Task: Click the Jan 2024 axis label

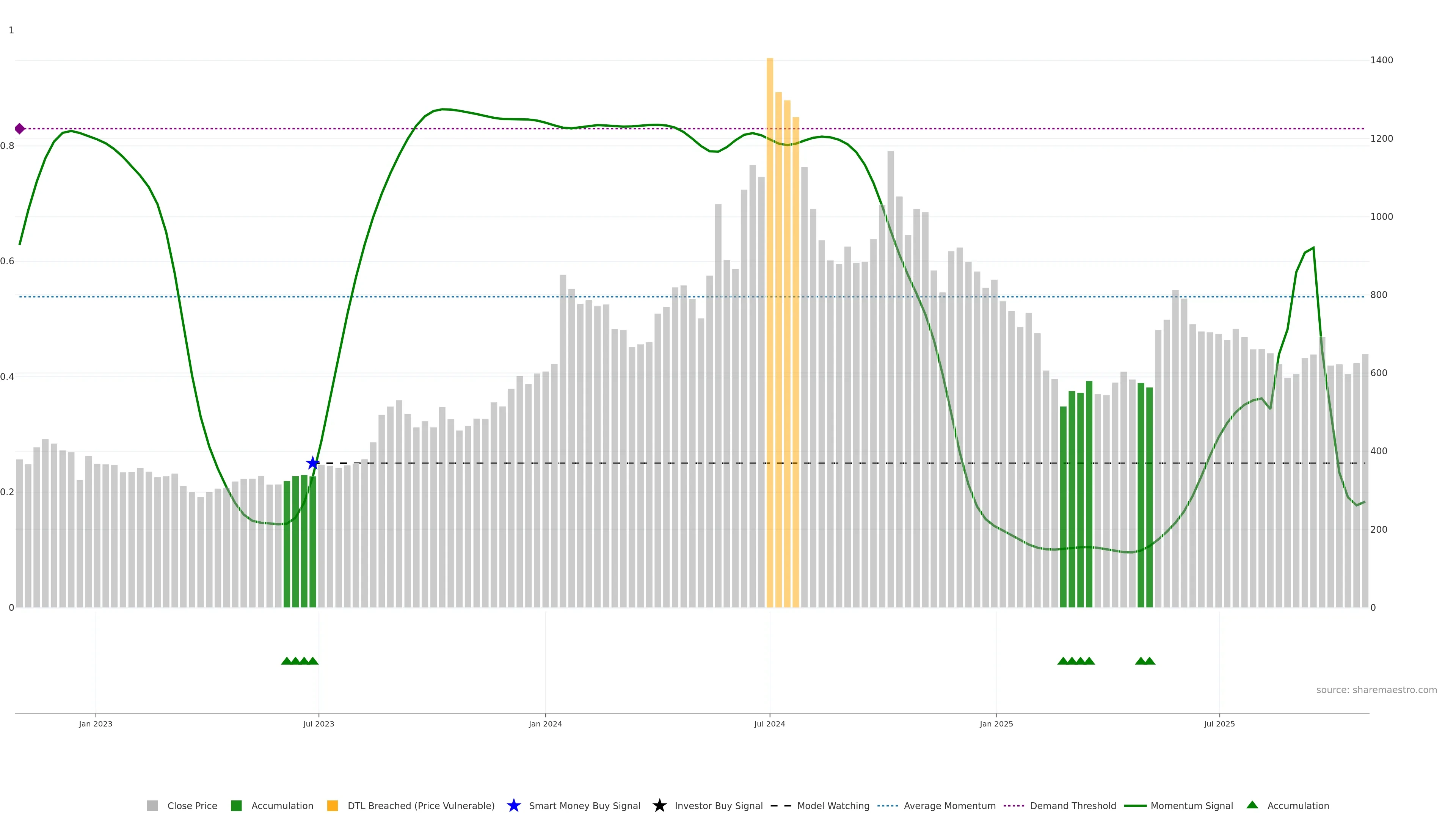Action: [545, 724]
